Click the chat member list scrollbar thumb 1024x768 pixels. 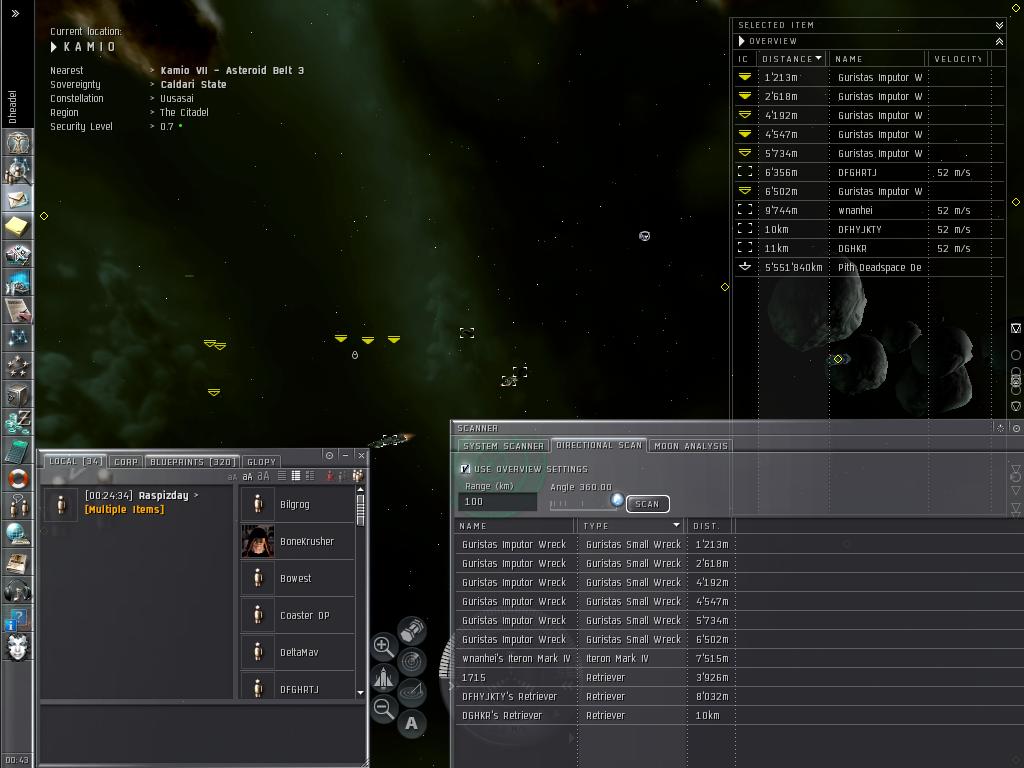click(x=360, y=510)
